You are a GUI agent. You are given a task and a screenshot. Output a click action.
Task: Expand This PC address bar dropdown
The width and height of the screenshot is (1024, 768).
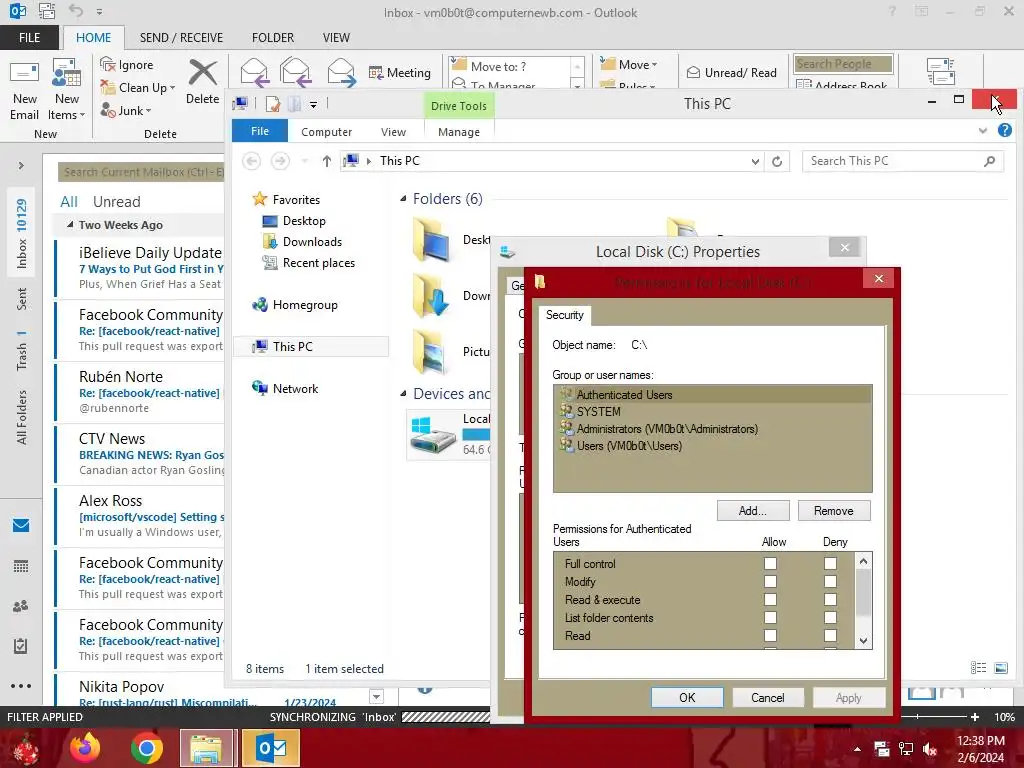[755, 161]
